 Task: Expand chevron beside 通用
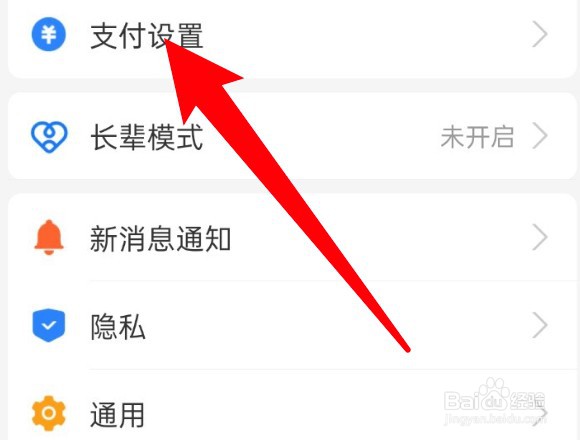pyautogui.click(x=542, y=414)
